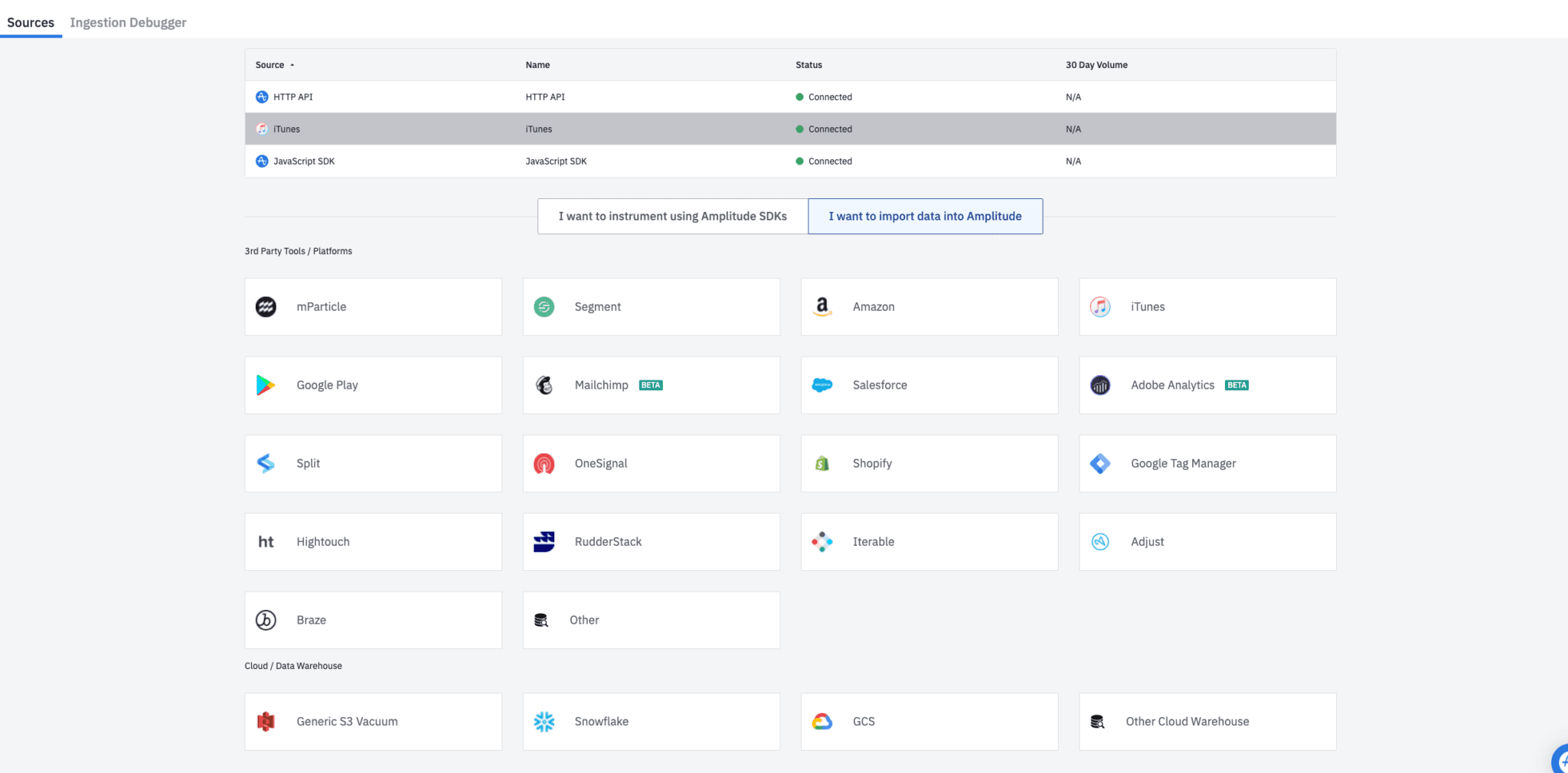
Task: Open the Sources tab
Action: [x=31, y=22]
